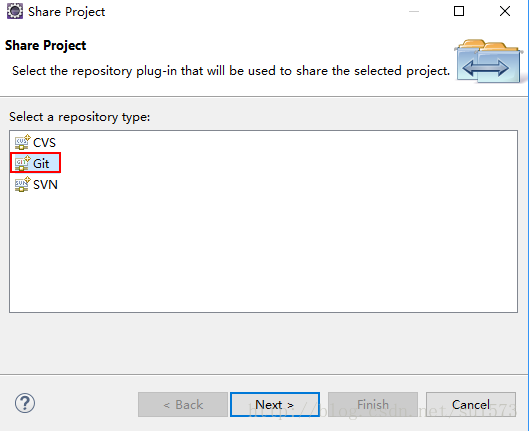Click the bold Share Project wizard heading

tap(46, 46)
